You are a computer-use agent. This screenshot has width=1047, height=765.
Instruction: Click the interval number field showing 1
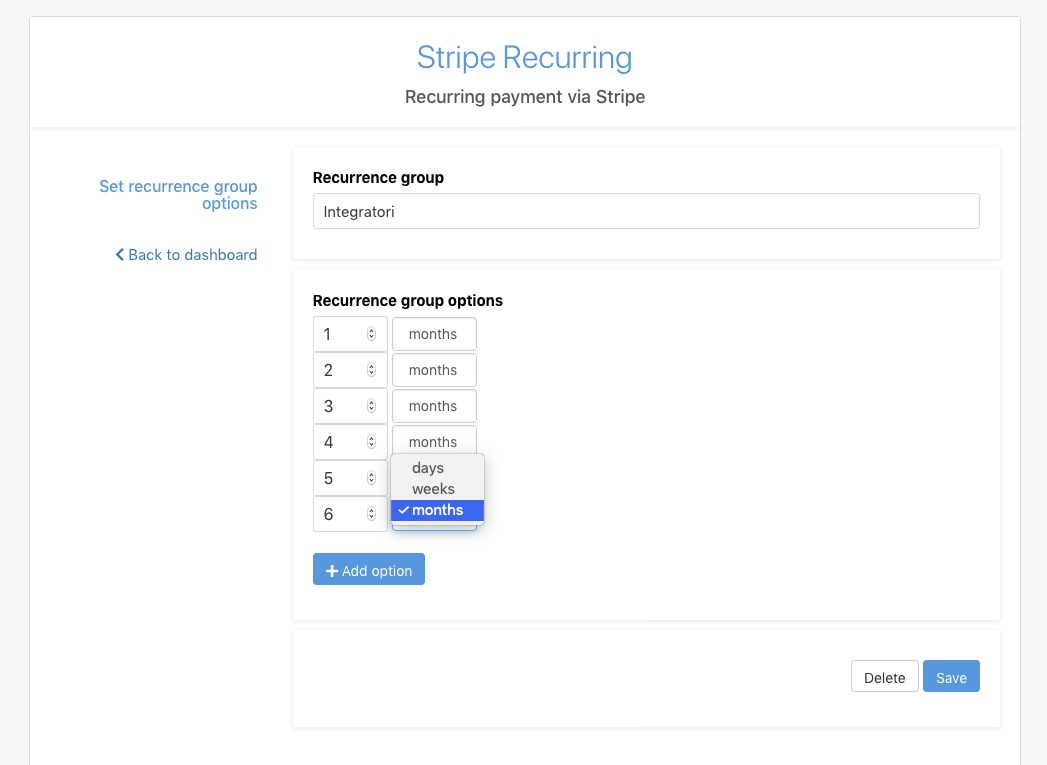350,334
